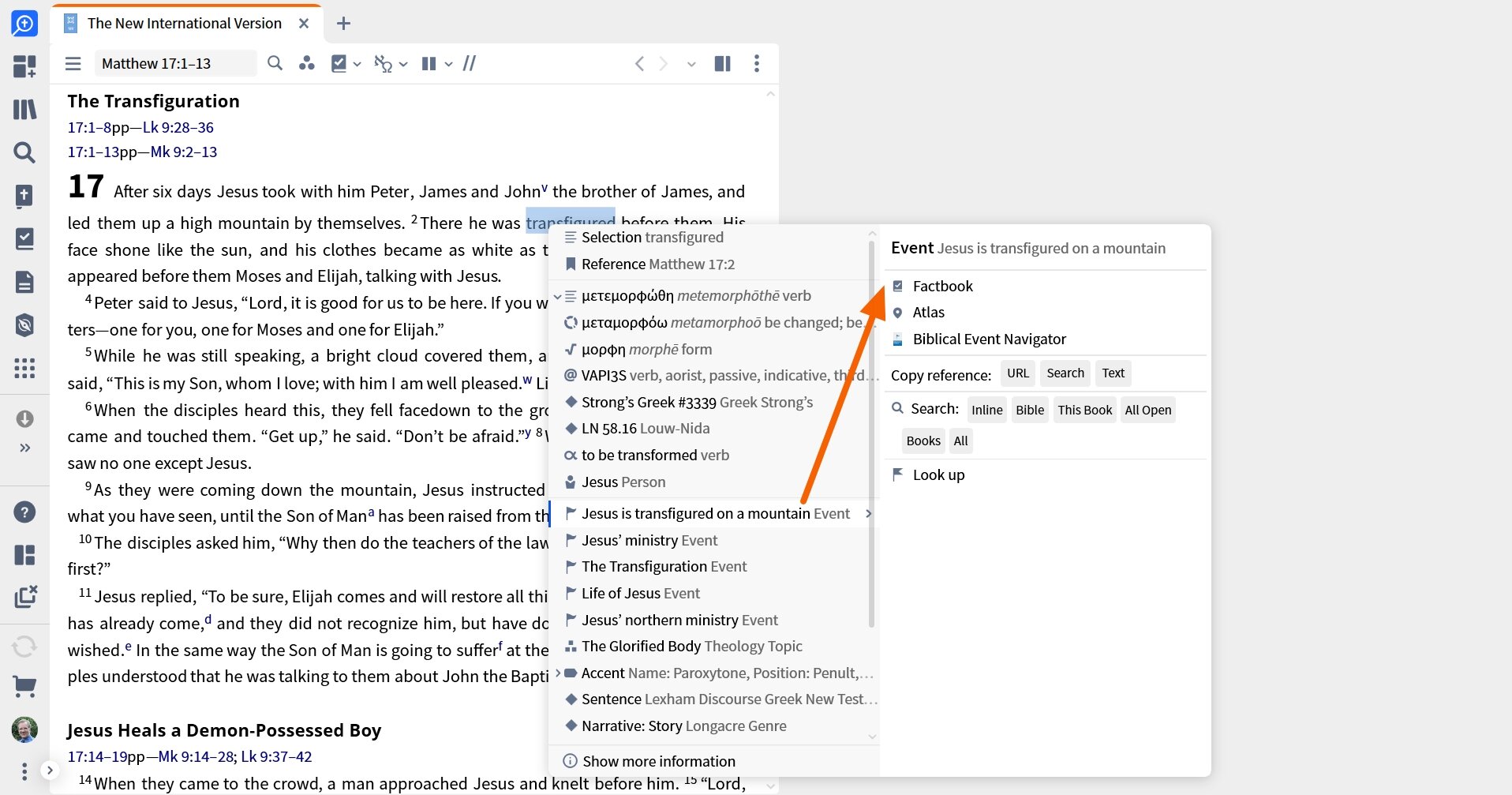The height and width of the screenshot is (795, 1512).
Task: Open the Logos home icon
Action: tap(24, 24)
